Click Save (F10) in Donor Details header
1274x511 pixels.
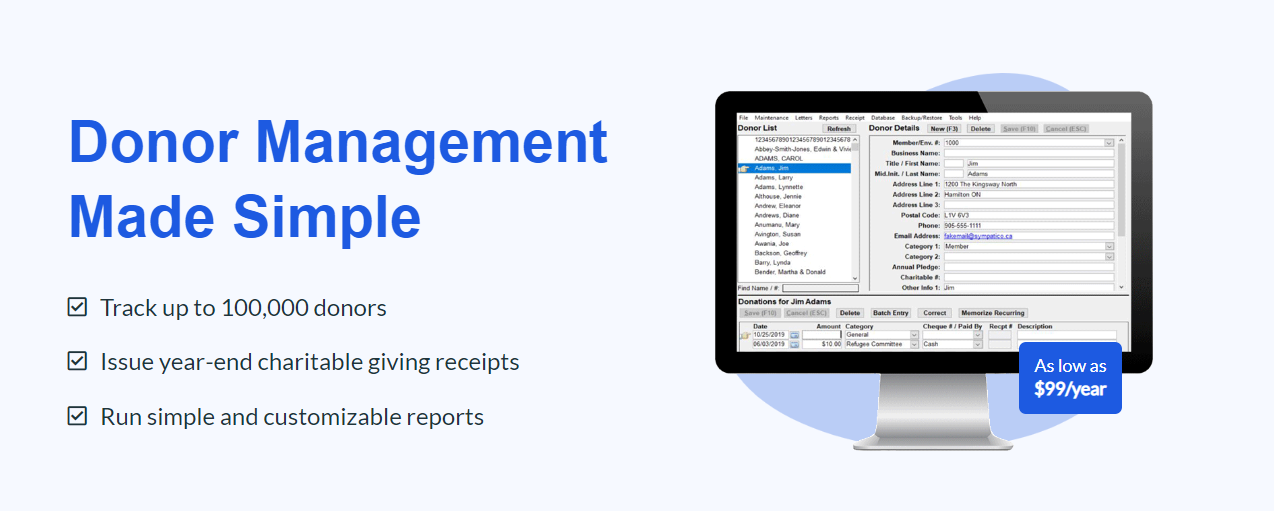1019,129
